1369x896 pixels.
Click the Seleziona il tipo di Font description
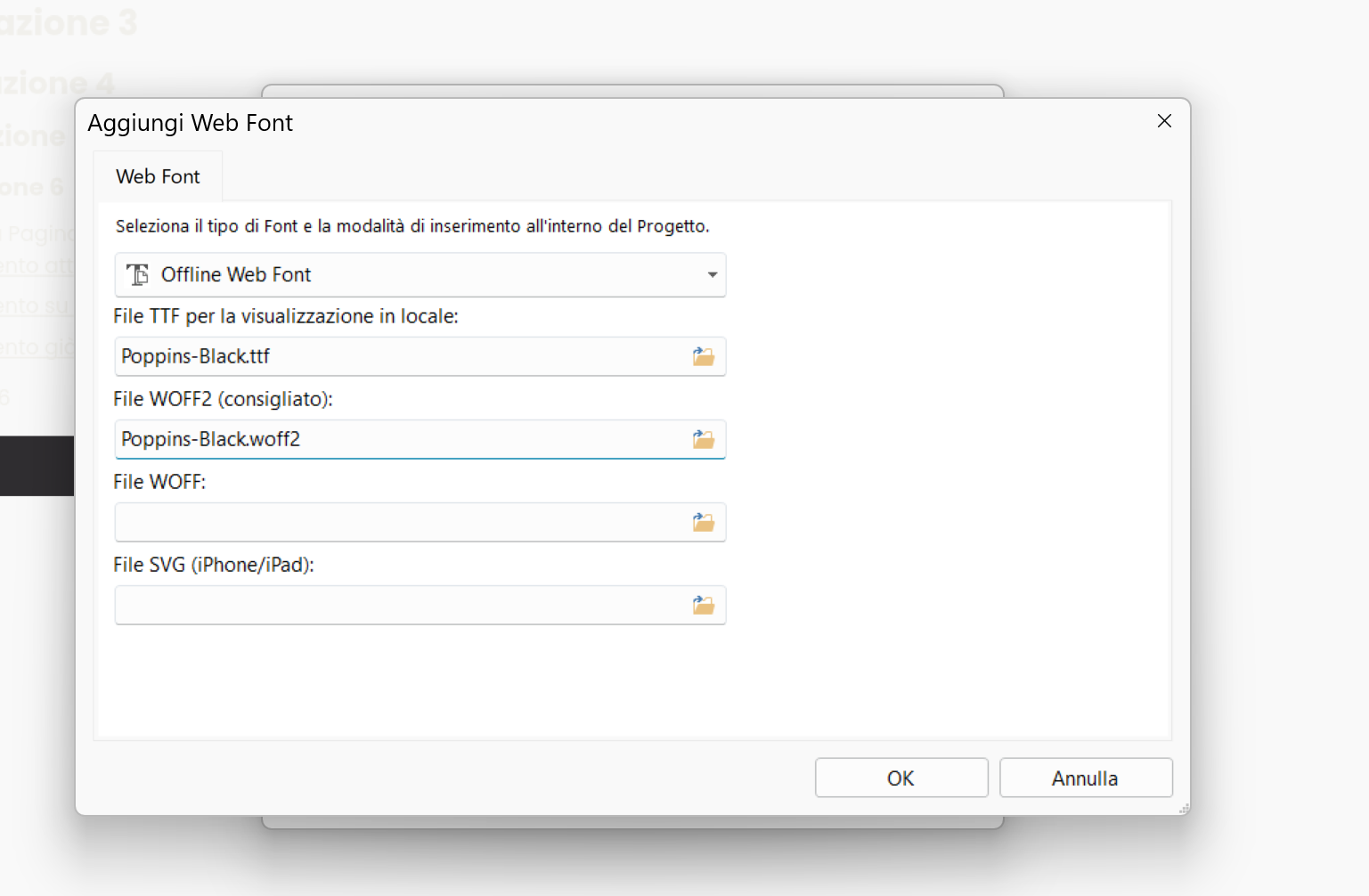(412, 226)
